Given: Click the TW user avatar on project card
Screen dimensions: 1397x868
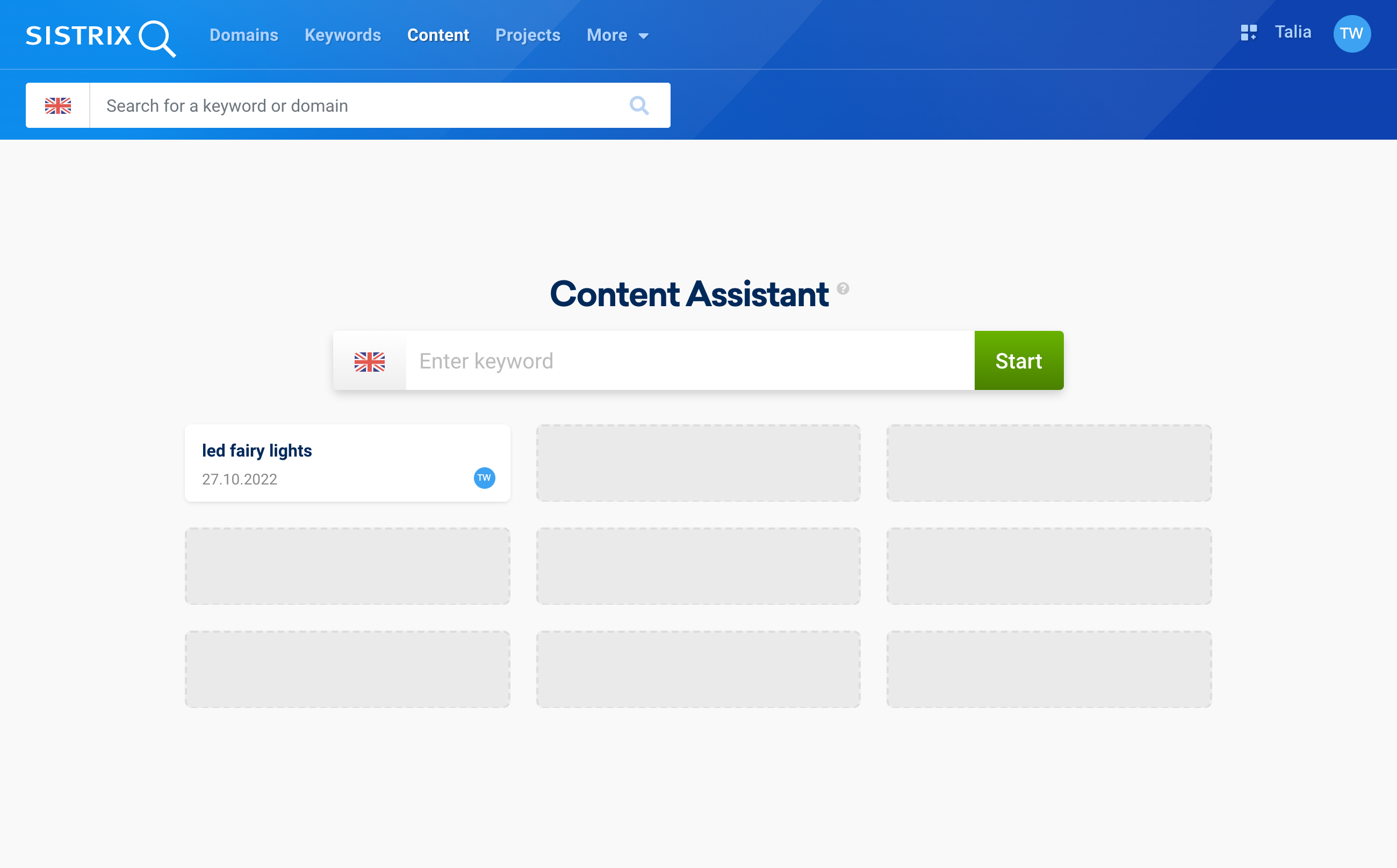Looking at the screenshot, I should 483,478.
